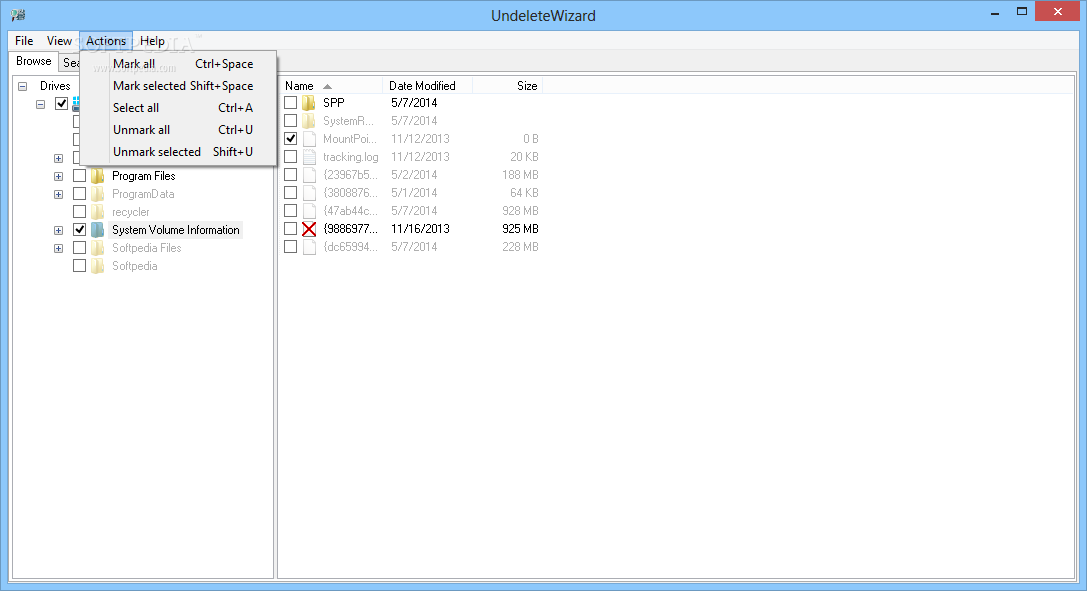Image resolution: width=1087 pixels, height=591 pixels.
Task: Check the SPP folder checkbox
Action: pyautogui.click(x=290, y=103)
